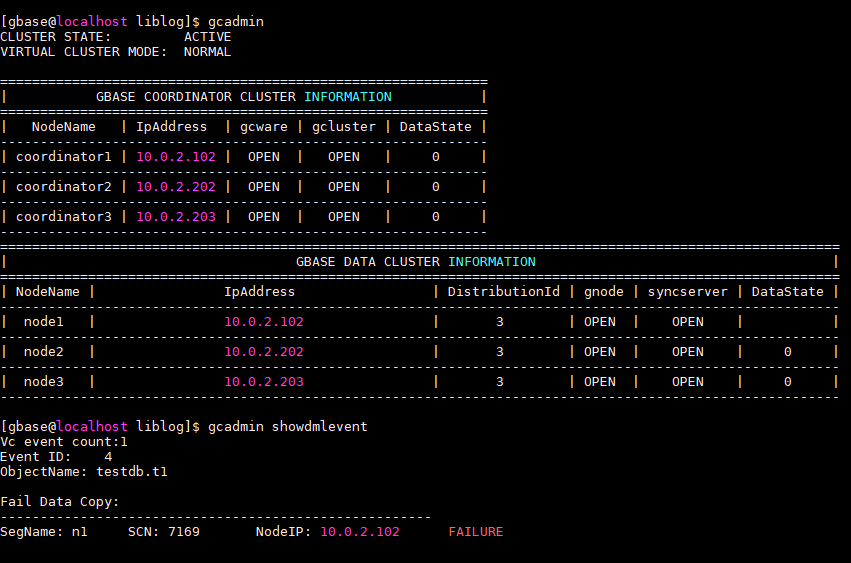The height and width of the screenshot is (563, 851).
Task: Click the NORMAL virtual cluster mode value
Action: tap(207, 52)
